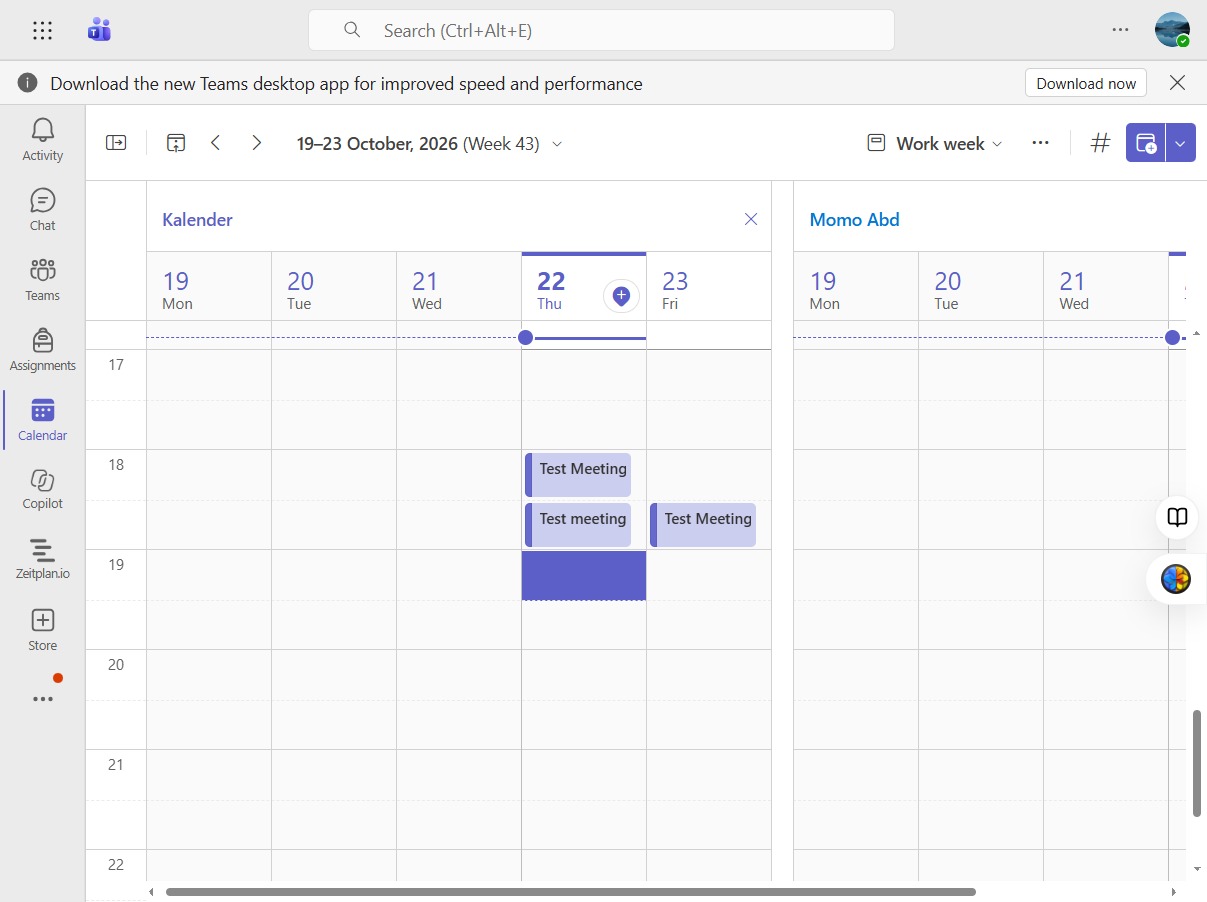Select Wednesday 21 in Momo Abd calendar
Screen dimensions: 1207x902
1106,287
